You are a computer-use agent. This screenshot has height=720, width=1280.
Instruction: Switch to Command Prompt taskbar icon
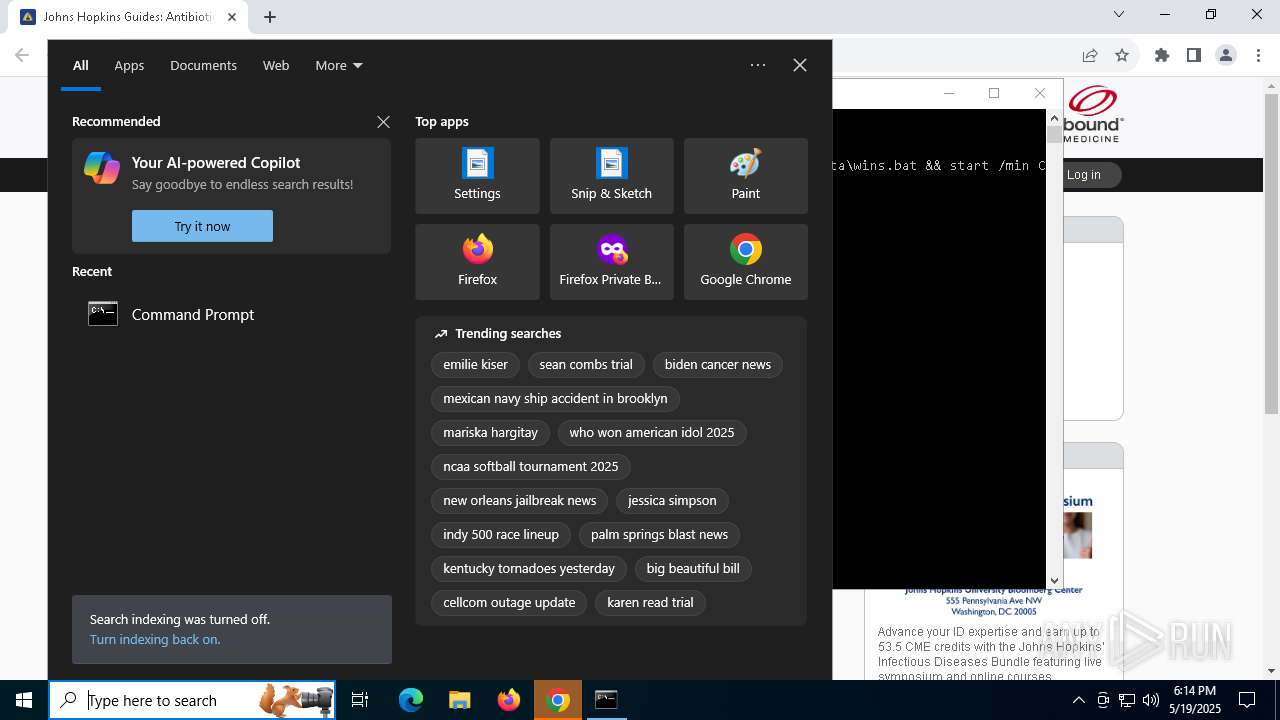tap(606, 700)
